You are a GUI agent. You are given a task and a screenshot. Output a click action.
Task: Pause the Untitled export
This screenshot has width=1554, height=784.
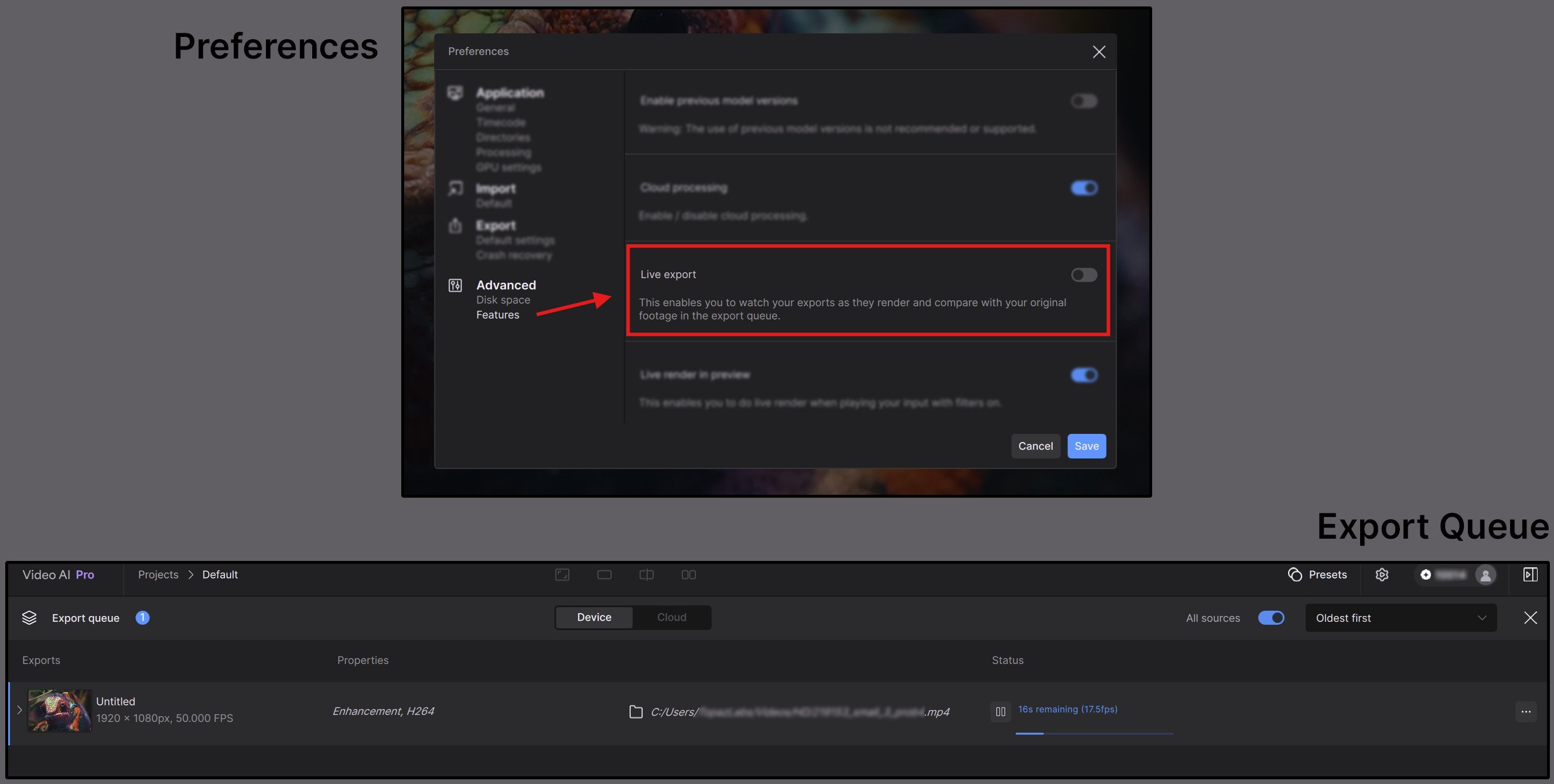[x=1000, y=711]
